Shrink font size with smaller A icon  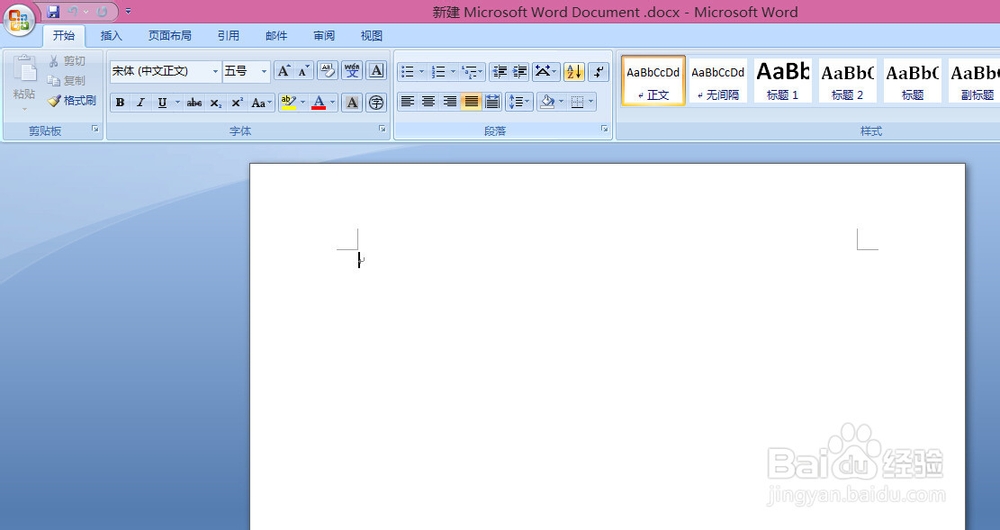point(304,71)
